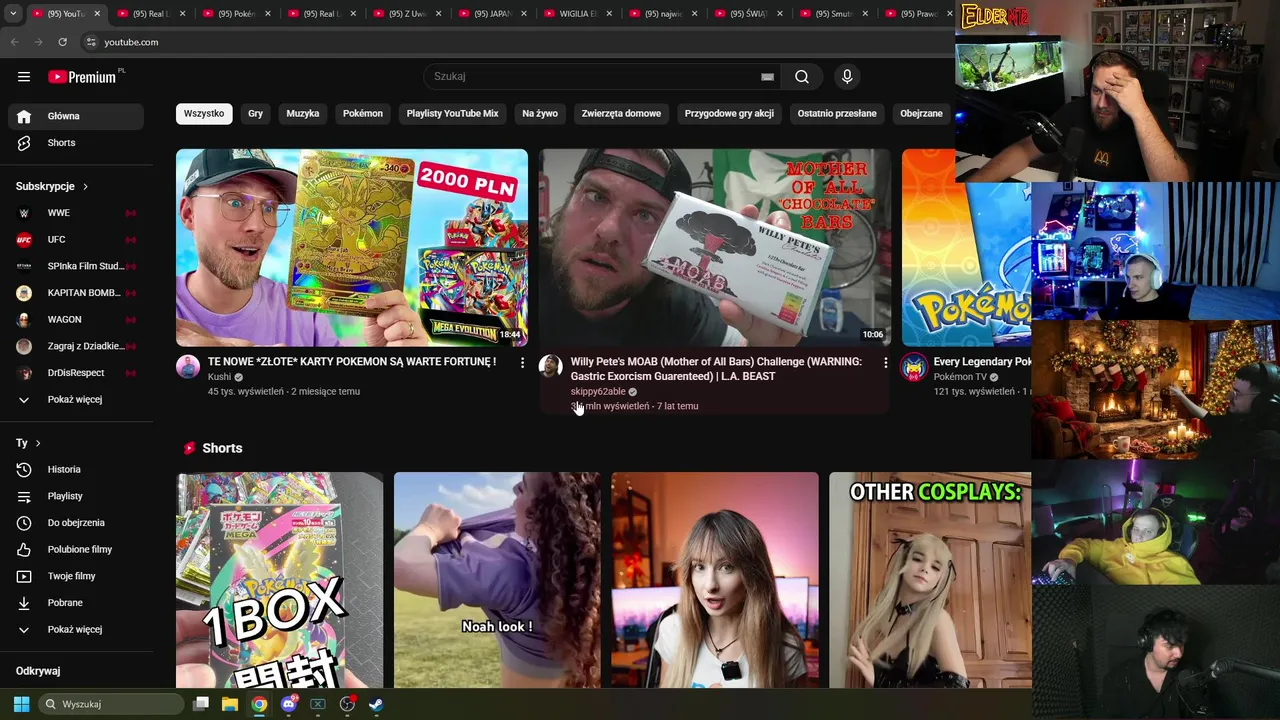Select Zwierzęta domowe filter chip
Viewport: 1280px width, 720px height.
pos(621,114)
